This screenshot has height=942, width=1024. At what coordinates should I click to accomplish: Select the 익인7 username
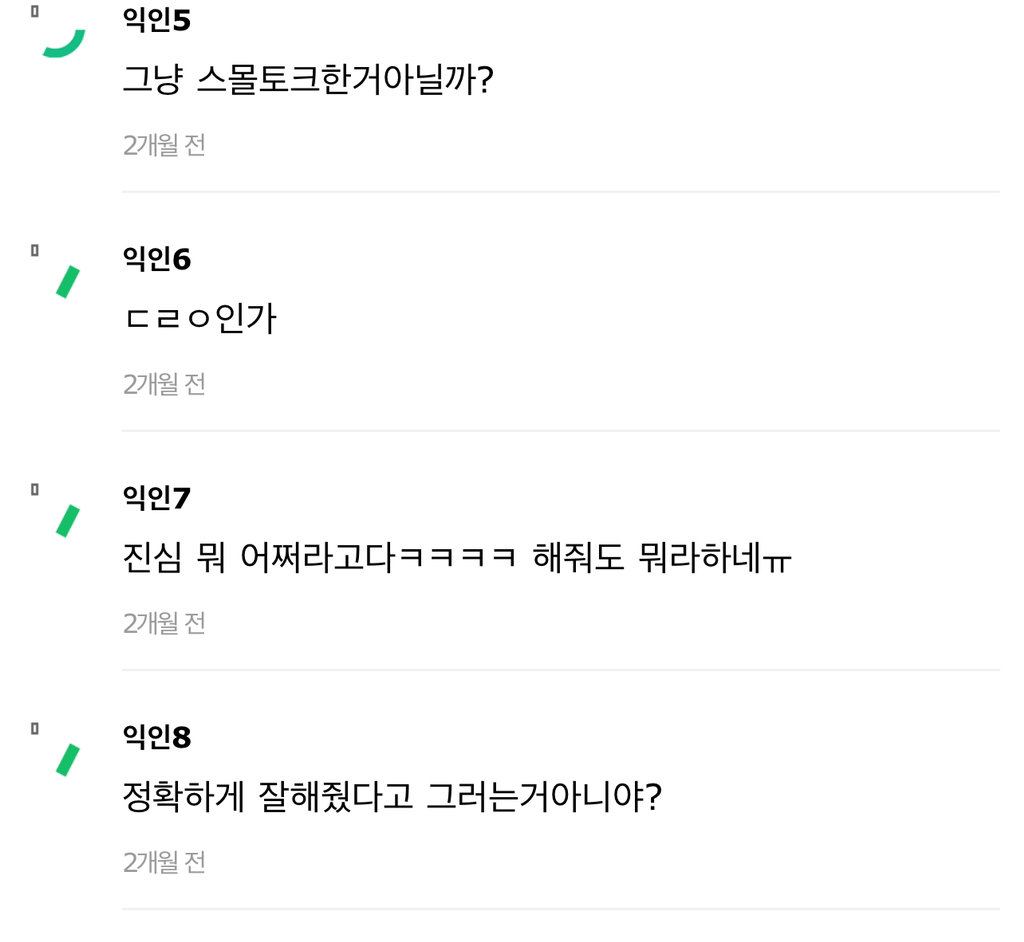(156, 498)
